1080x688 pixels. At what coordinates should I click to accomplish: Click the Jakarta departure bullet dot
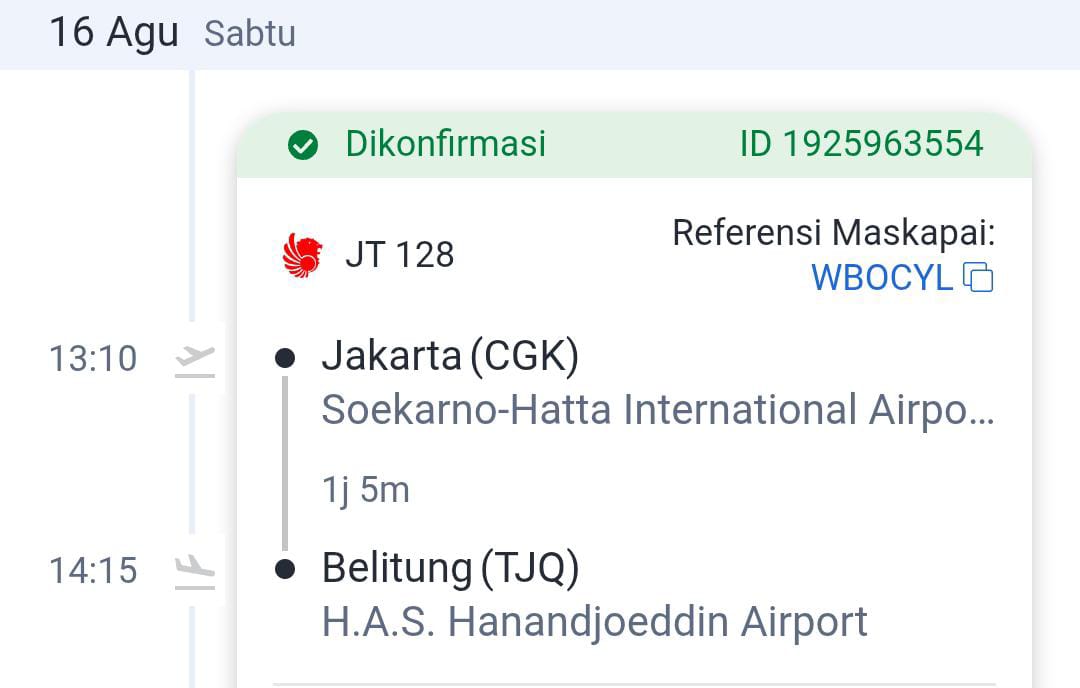[x=285, y=357]
